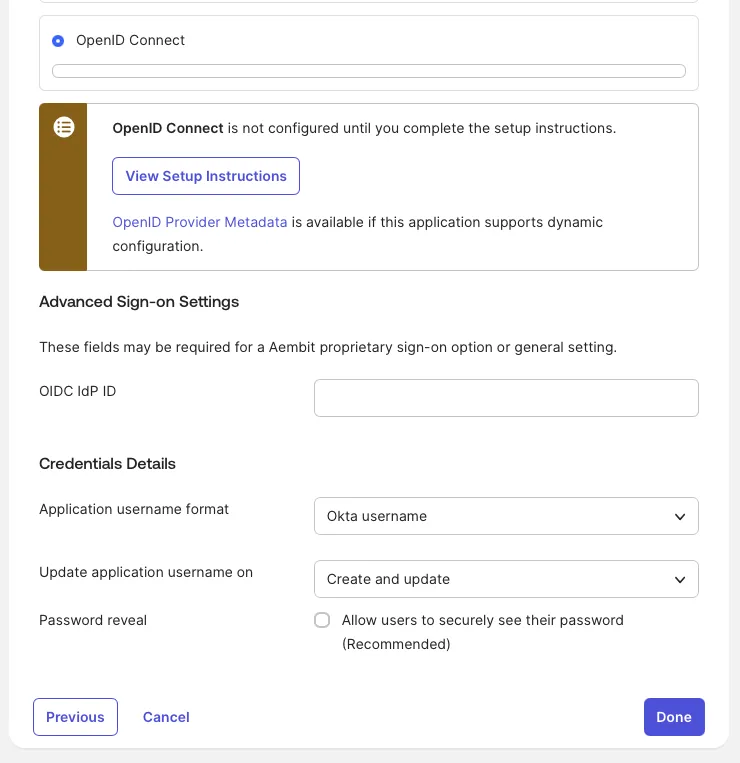Open the OpenID Provider Metadata link
Screen dimensions: 740x763
200,222
